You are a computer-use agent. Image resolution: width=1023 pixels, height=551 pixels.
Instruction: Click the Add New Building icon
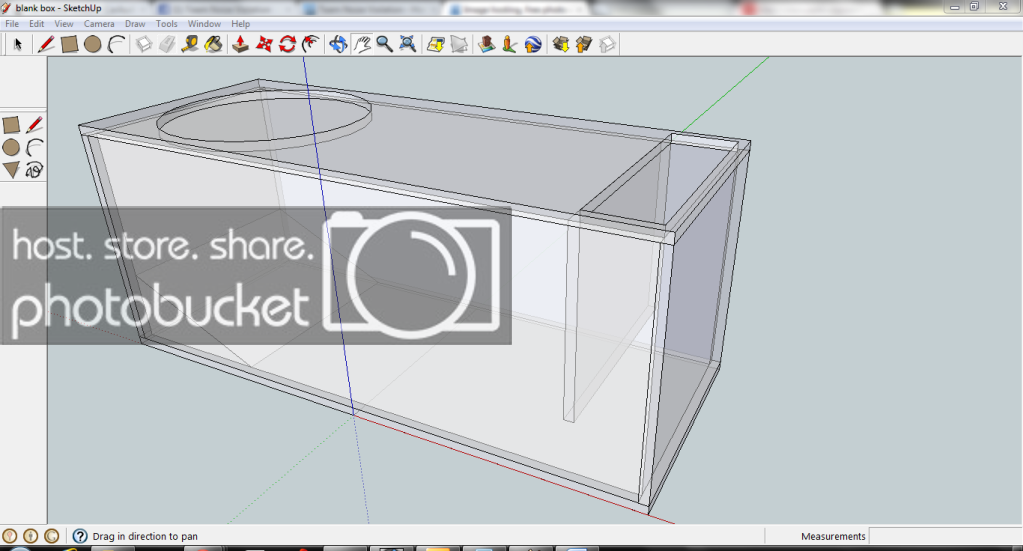point(487,44)
